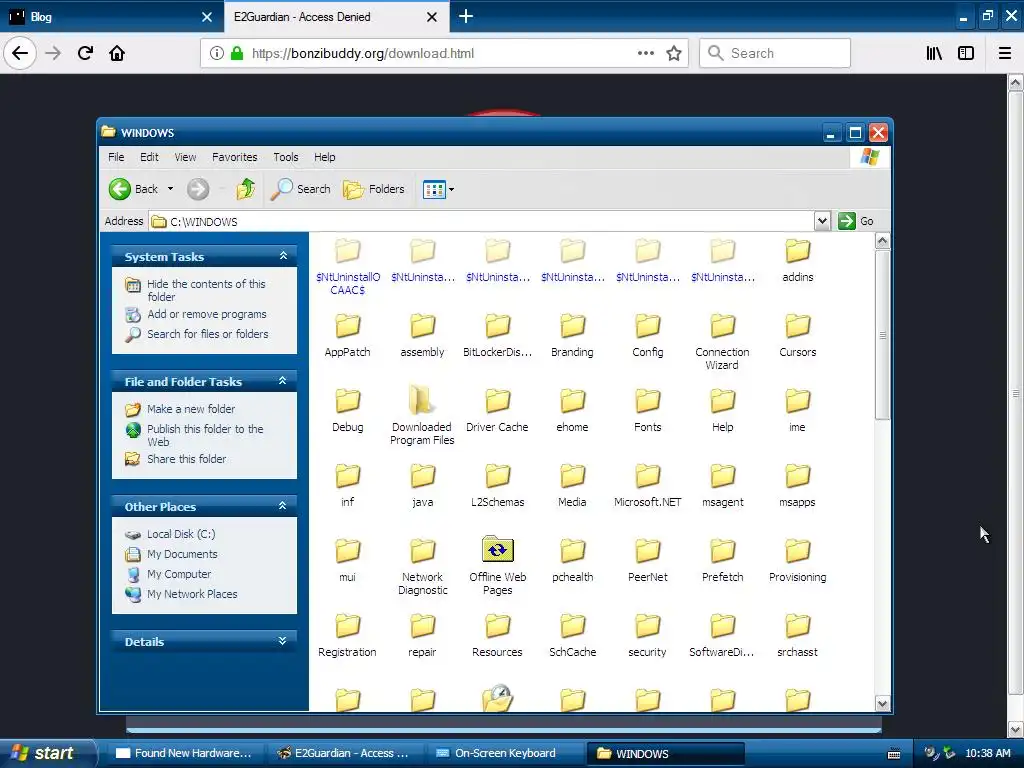
Task: Select the addins folder icon
Action: (x=797, y=251)
